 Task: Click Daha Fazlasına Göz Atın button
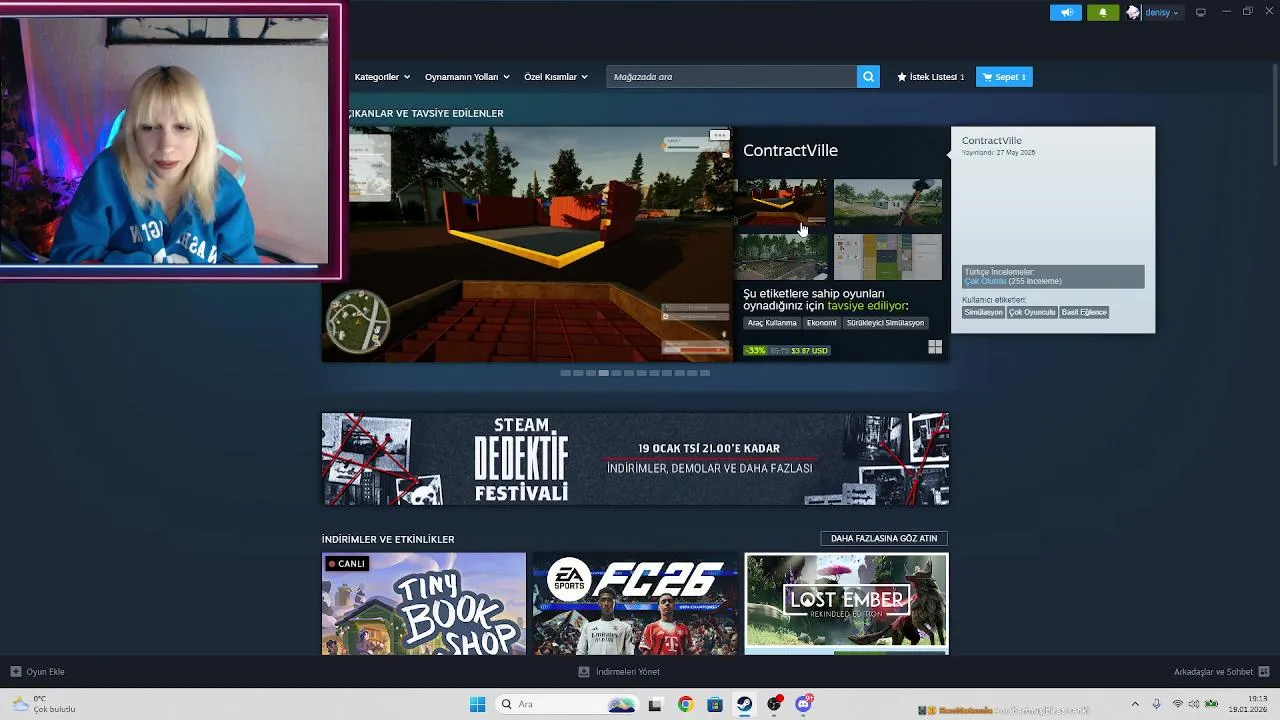tap(884, 538)
